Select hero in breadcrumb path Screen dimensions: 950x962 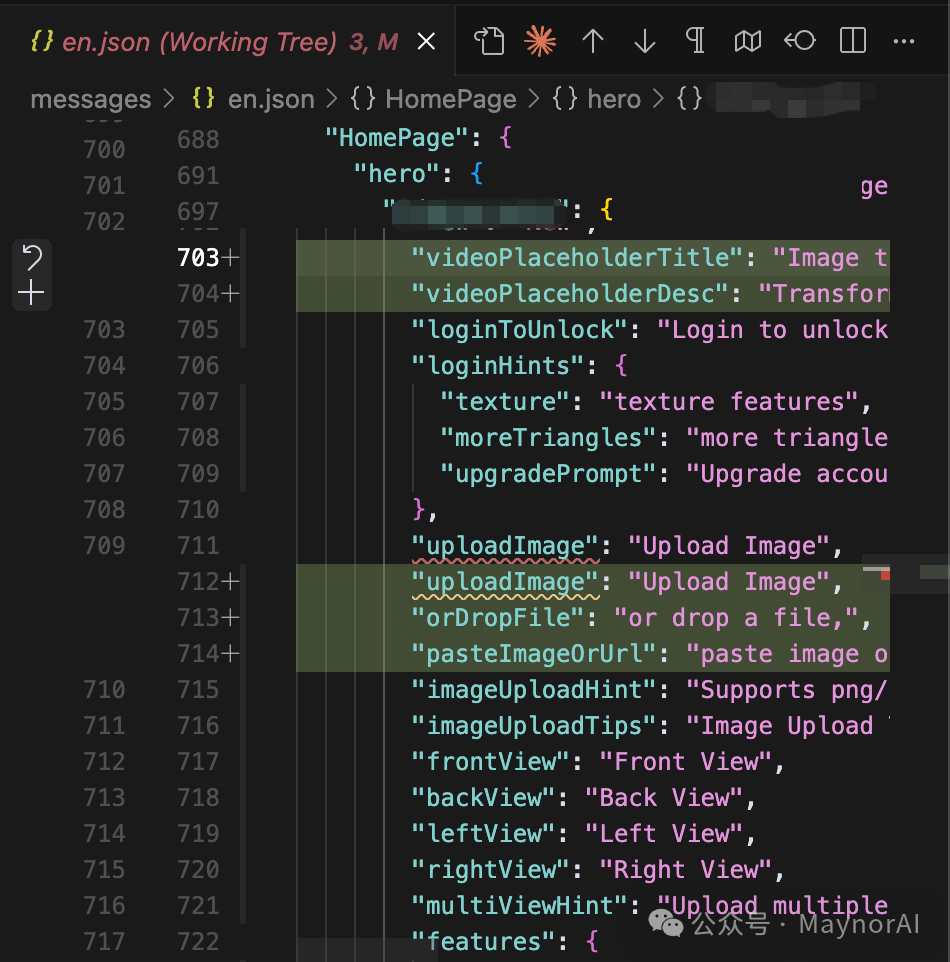614,99
